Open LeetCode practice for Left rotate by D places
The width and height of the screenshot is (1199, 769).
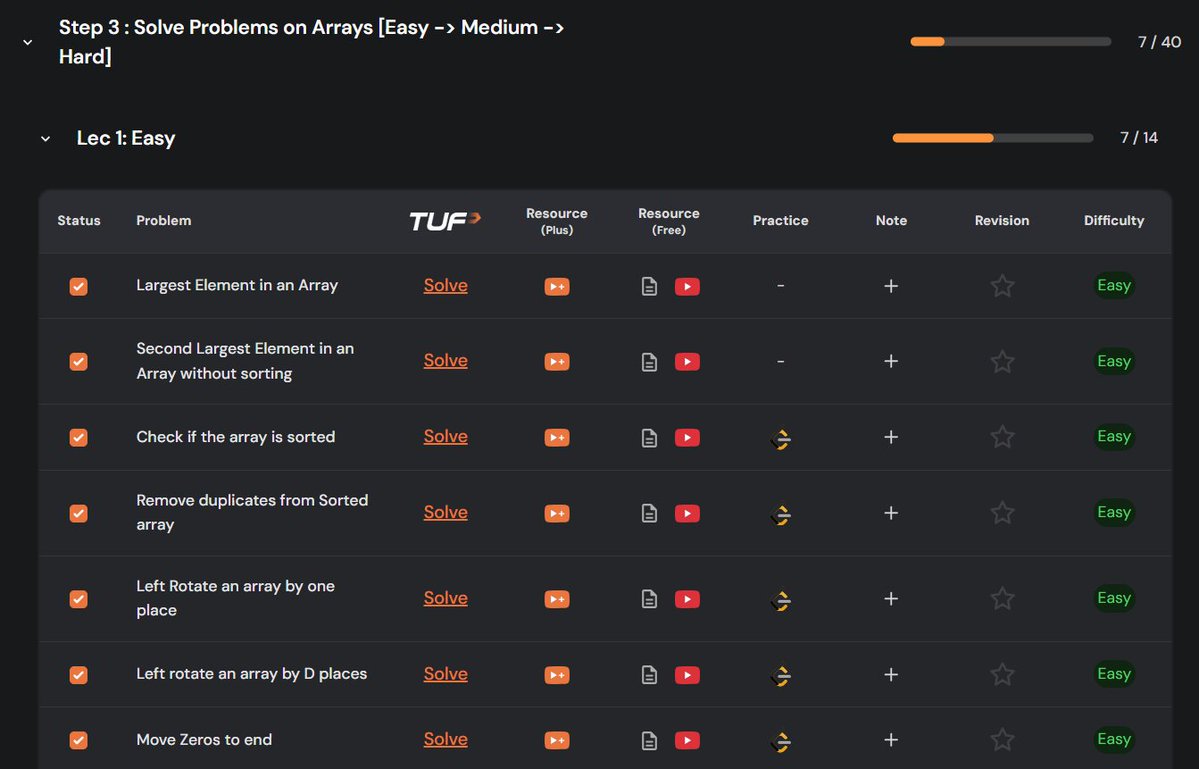coord(781,676)
